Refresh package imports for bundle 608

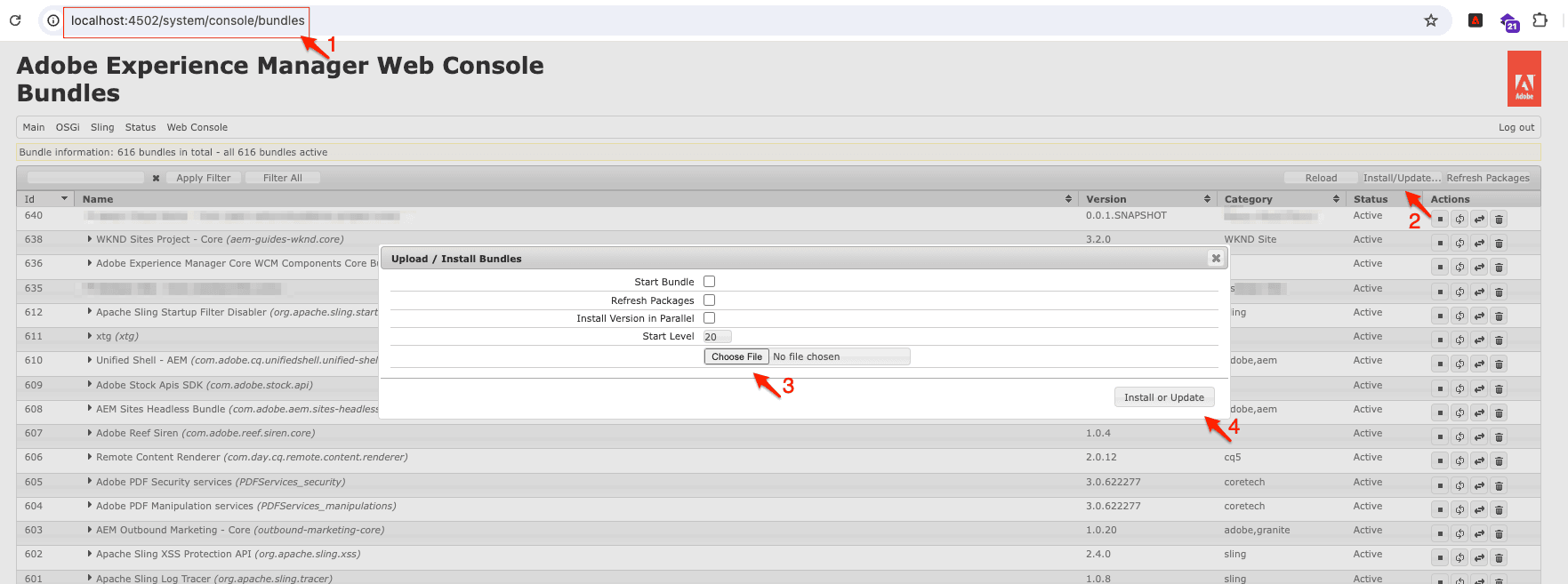(1459, 412)
